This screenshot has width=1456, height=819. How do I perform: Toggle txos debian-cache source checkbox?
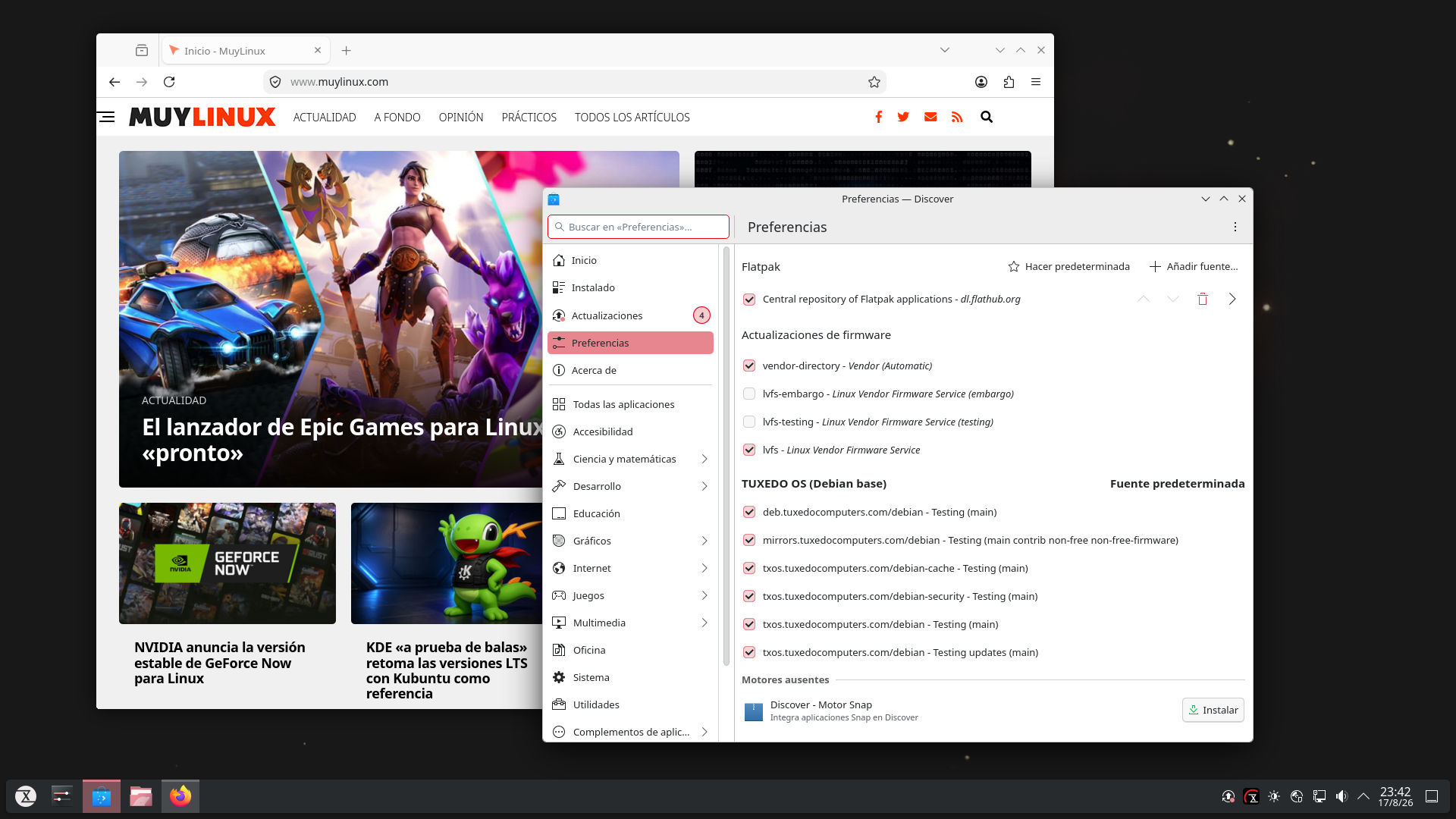coord(749,568)
